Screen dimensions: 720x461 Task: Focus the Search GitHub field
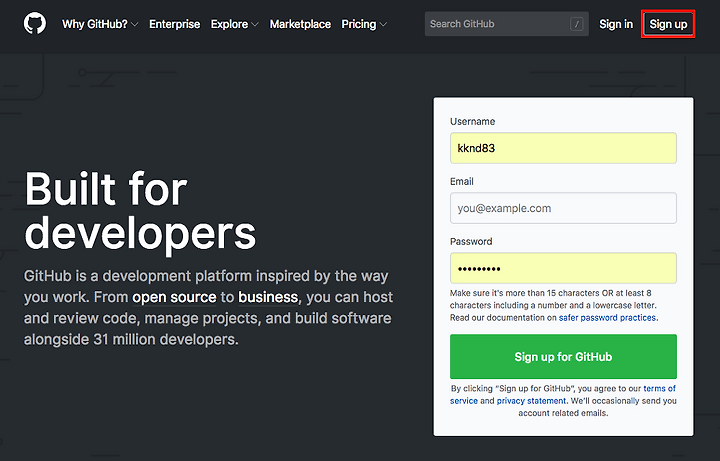click(506, 24)
